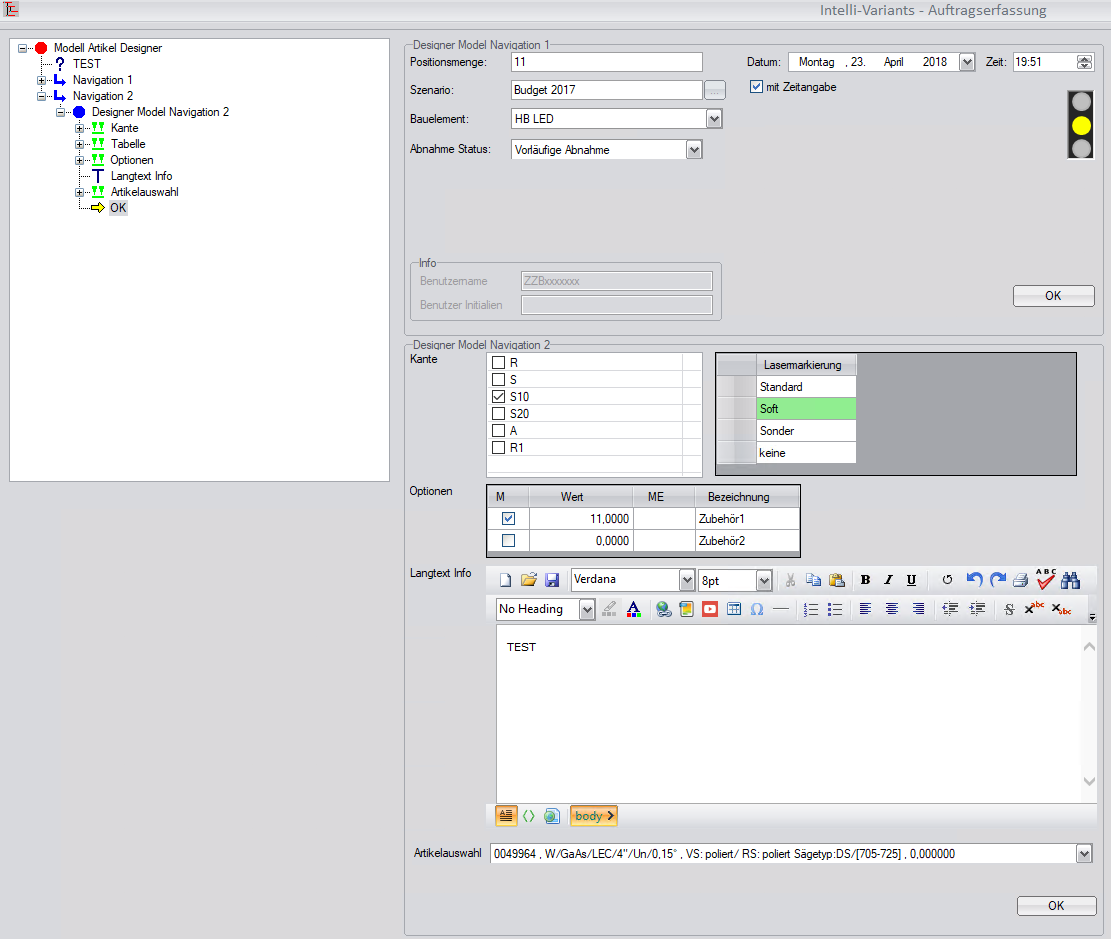Check the Zubehör2 M checkbox
Image resolution: width=1111 pixels, height=939 pixels.
pyautogui.click(x=508, y=541)
